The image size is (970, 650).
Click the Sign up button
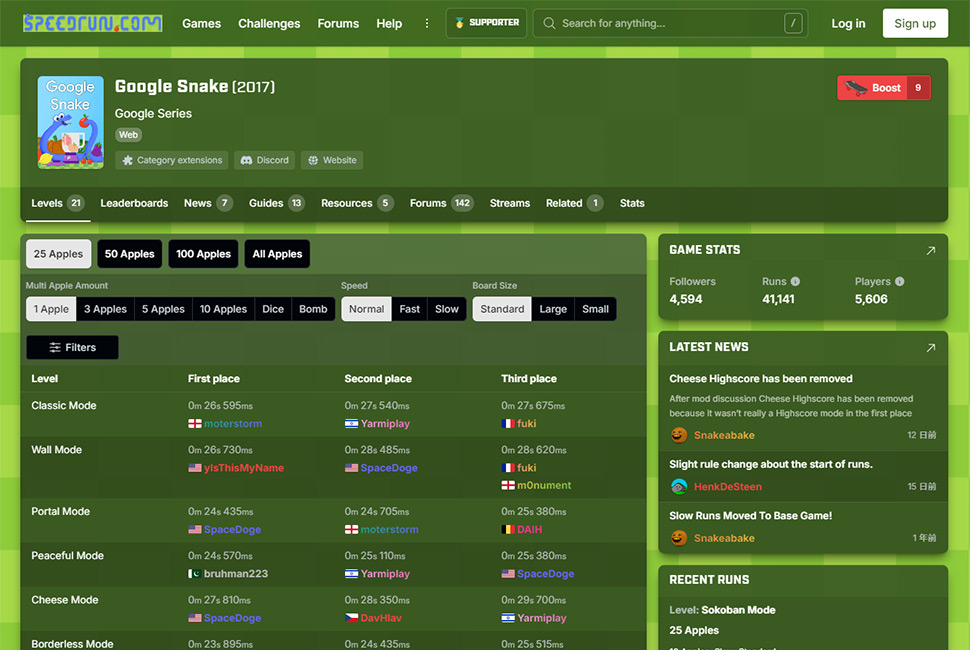(x=915, y=24)
